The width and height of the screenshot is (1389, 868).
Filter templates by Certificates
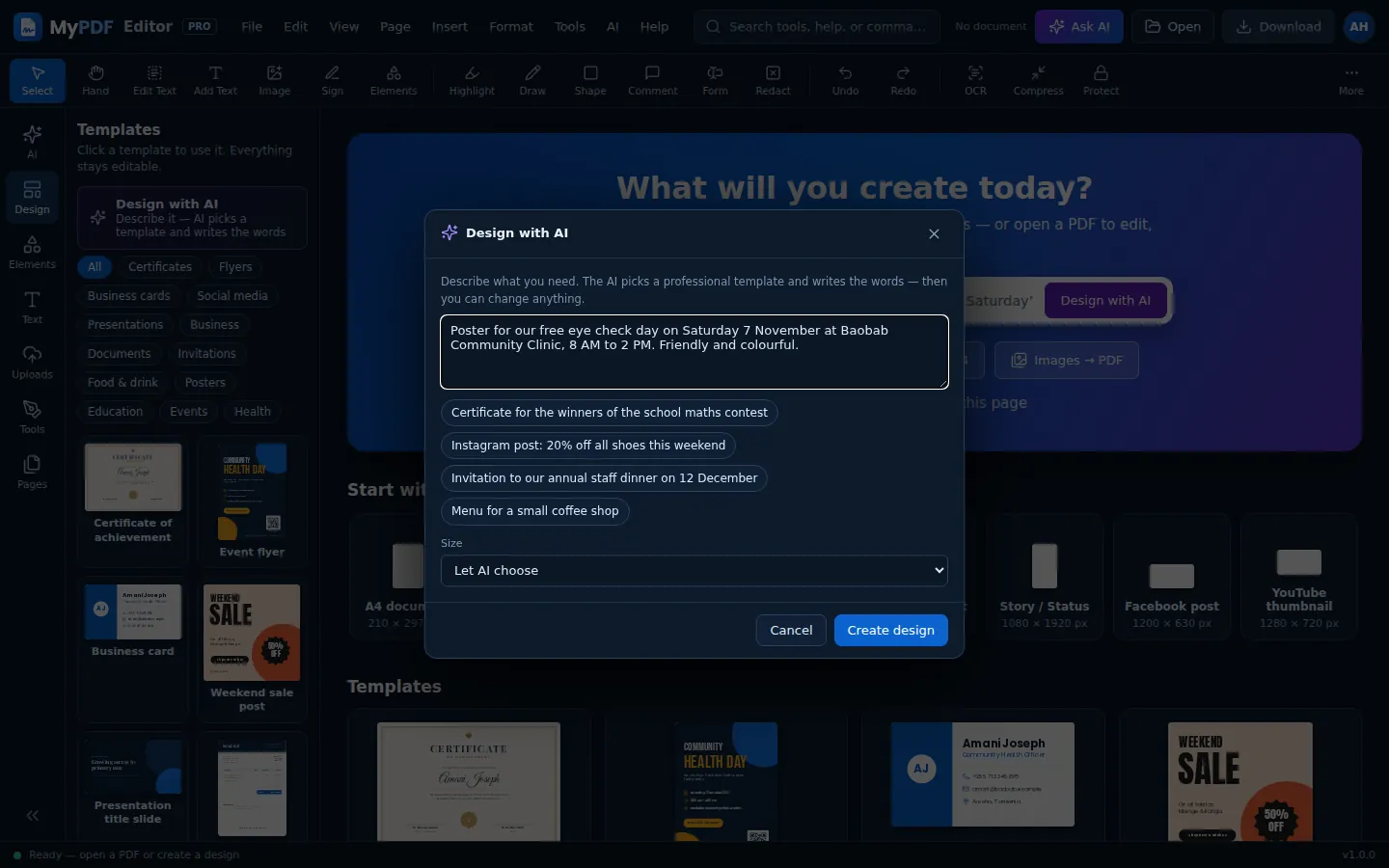[x=160, y=267]
